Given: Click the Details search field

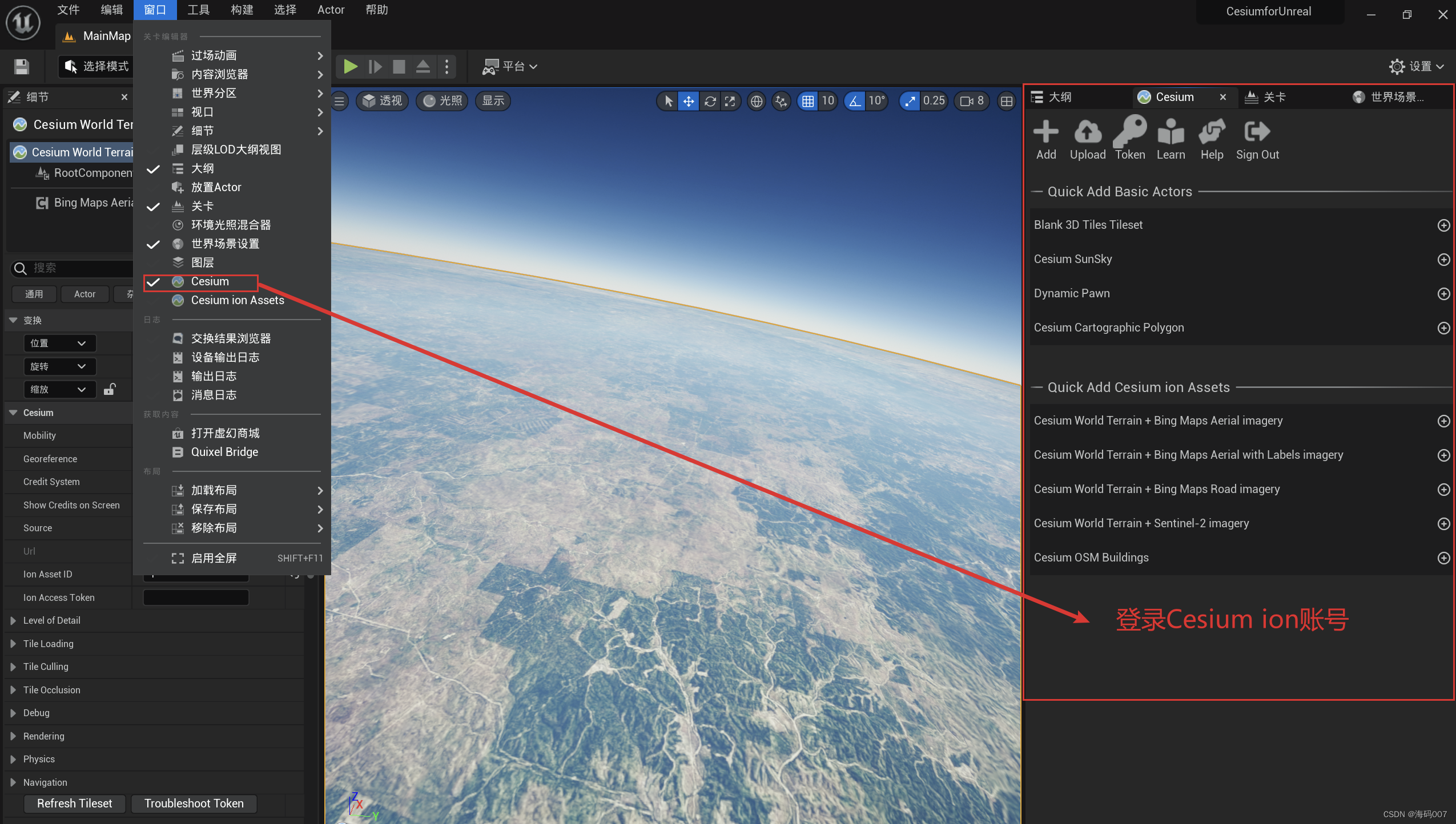Looking at the screenshot, I should (71, 268).
